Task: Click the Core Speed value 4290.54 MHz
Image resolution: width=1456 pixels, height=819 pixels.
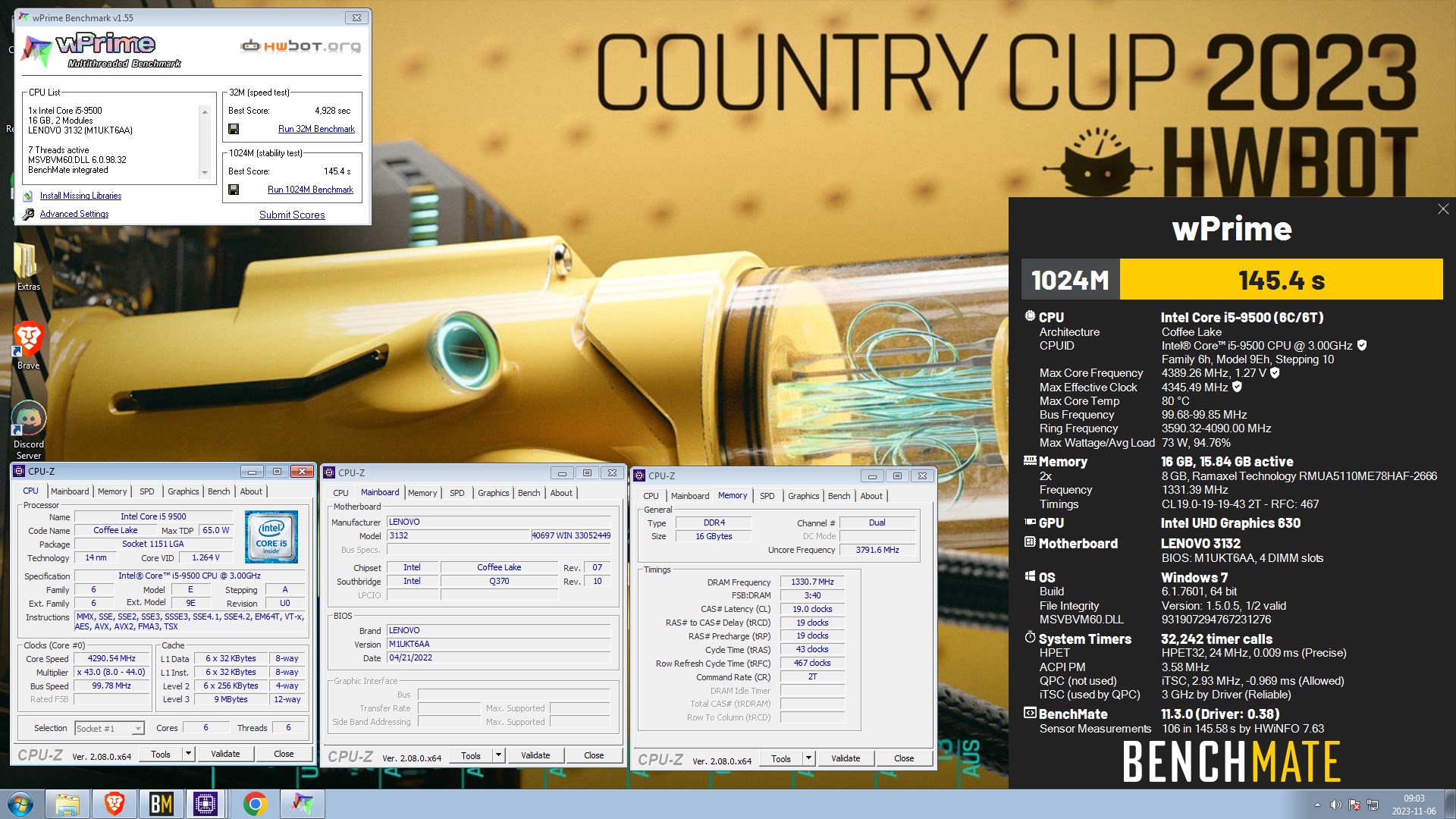Action: coord(111,659)
